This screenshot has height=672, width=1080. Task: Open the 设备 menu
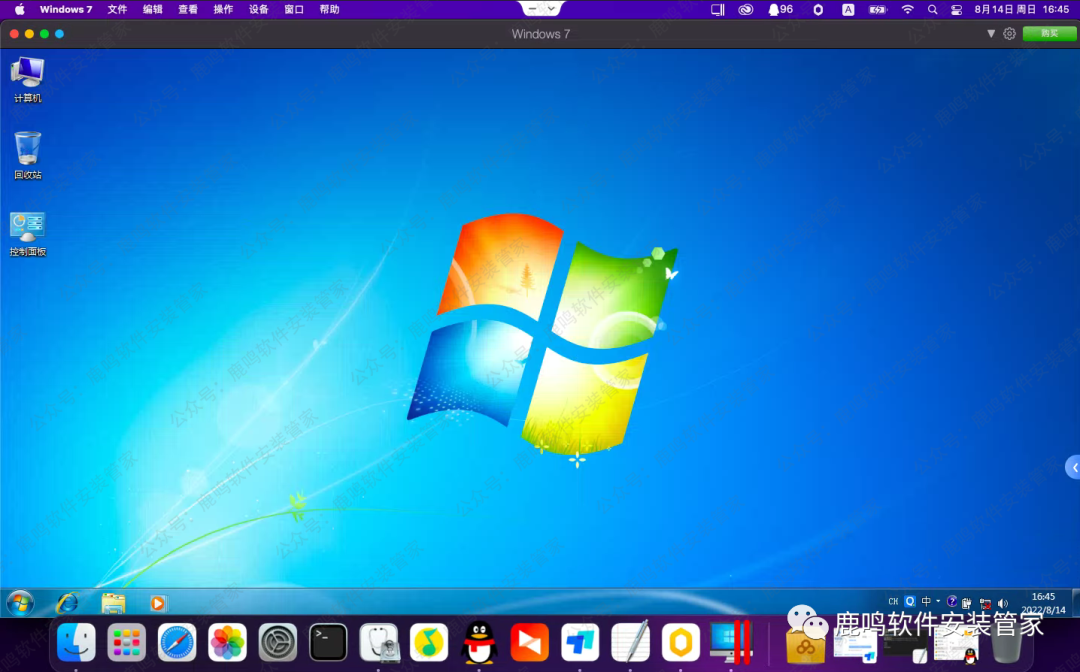[x=259, y=9]
